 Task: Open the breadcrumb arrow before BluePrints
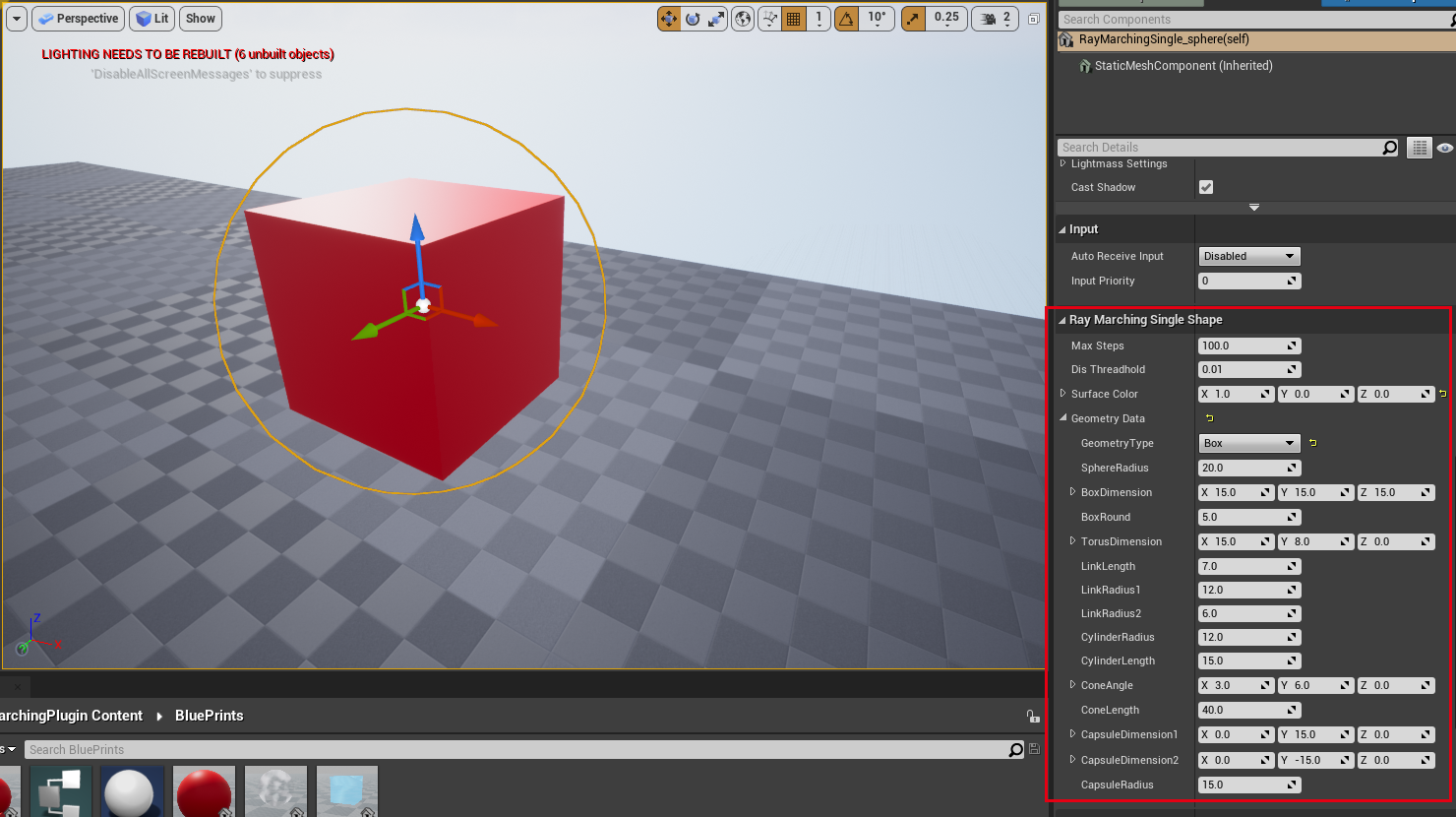pyautogui.click(x=159, y=717)
